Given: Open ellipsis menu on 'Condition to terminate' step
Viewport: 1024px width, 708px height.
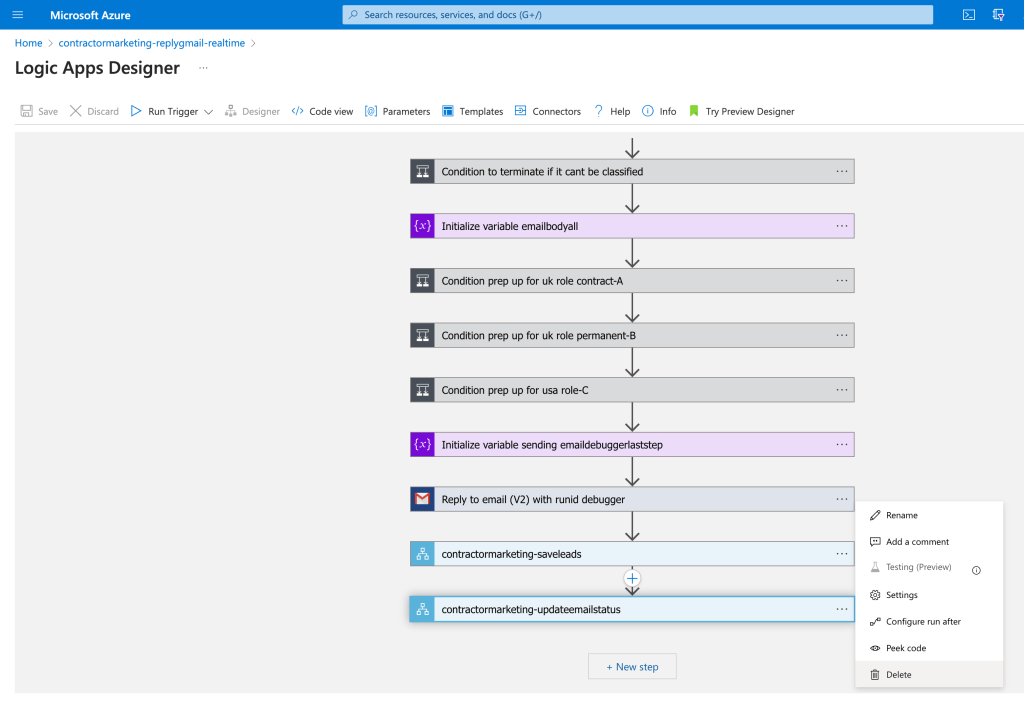Looking at the screenshot, I should pyautogui.click(x=842, y=172).
